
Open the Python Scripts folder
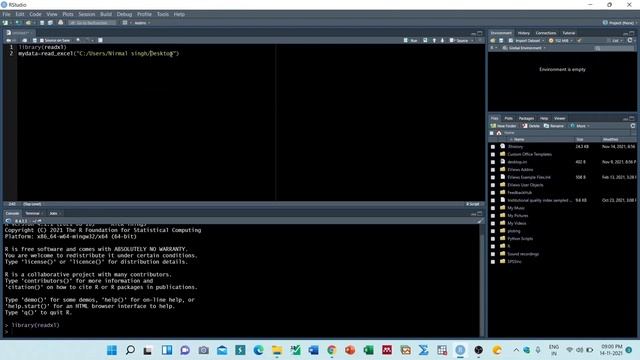click(x=520, y=239)
